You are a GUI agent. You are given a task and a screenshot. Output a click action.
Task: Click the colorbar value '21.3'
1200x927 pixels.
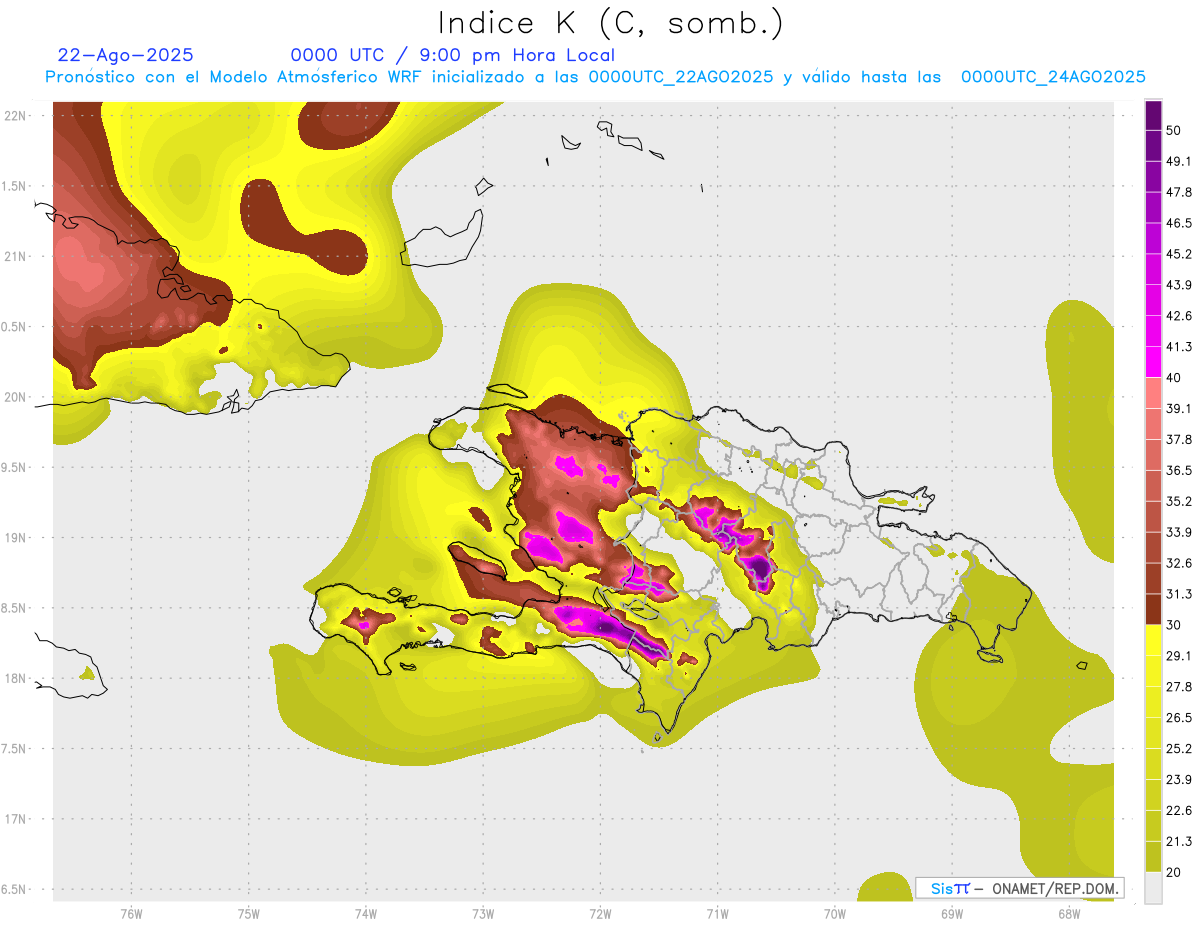tap(1179, 842)
